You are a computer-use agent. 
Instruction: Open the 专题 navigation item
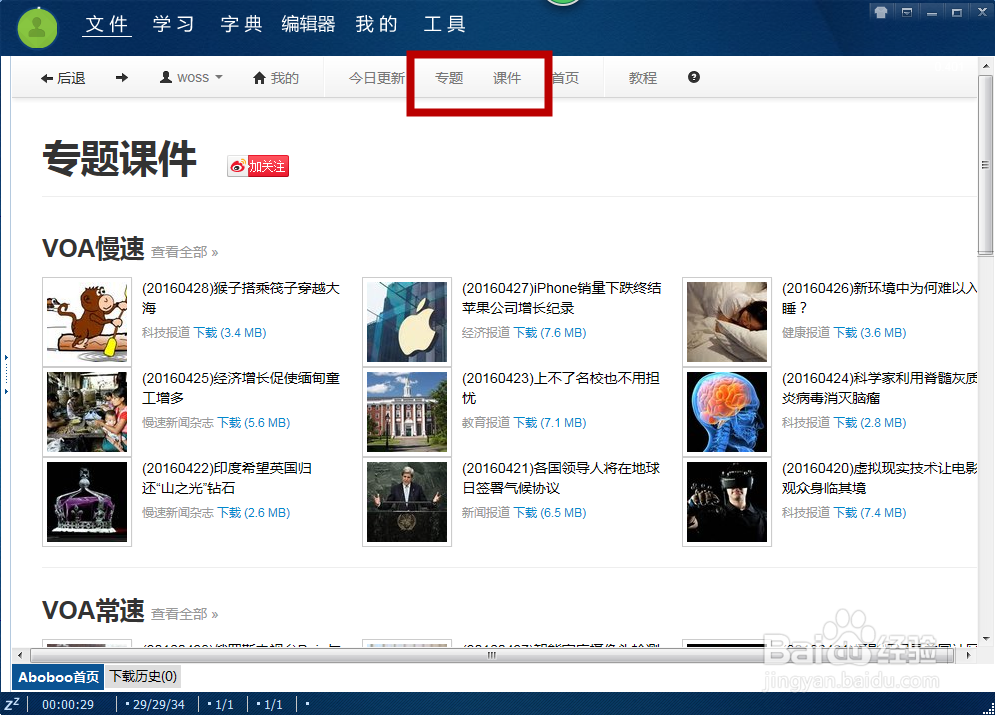449,78
